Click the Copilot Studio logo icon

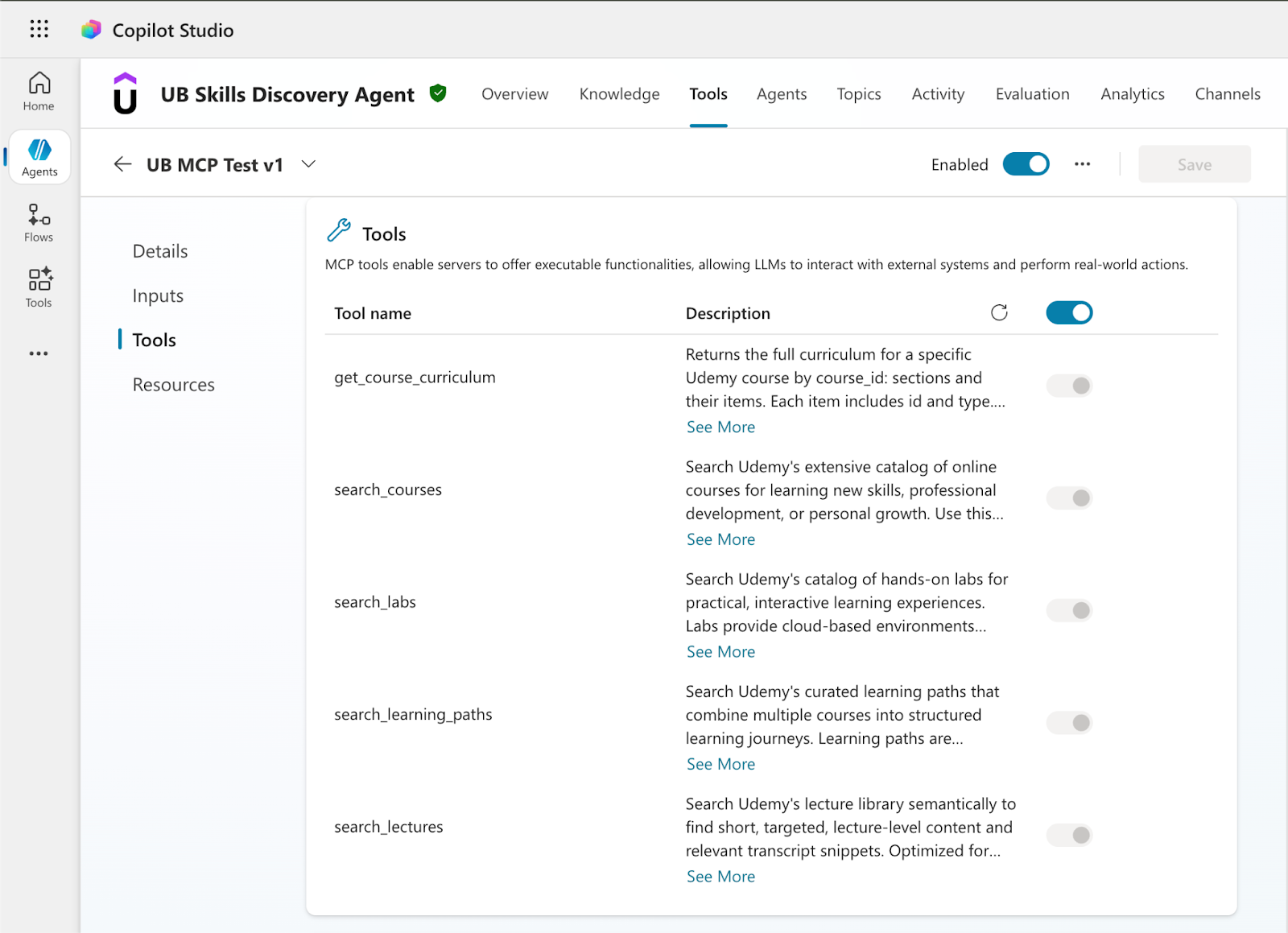(x=91, y=30)
